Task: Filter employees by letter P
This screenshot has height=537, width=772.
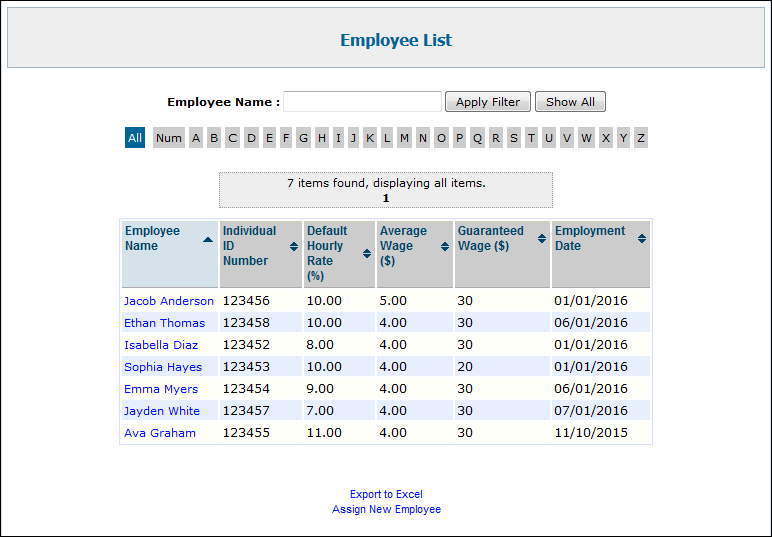Action: click(459, 138)
